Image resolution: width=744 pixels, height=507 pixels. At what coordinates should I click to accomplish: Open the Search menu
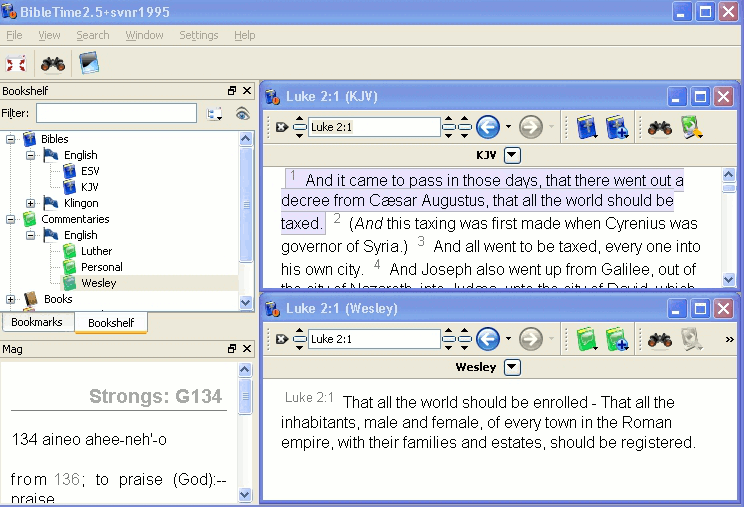[93, 35]
